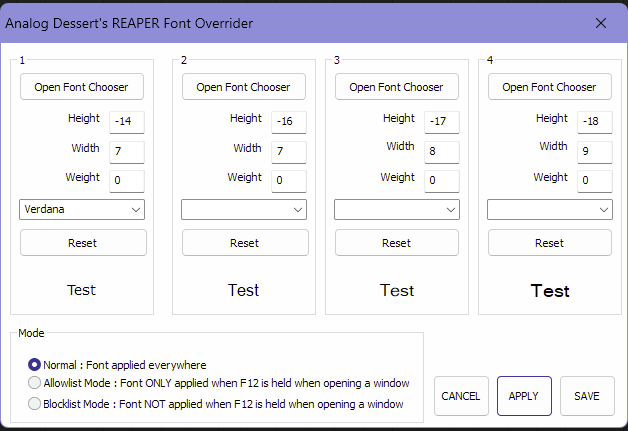
Task: Open Font Chooser for font slot 3
Action: [x=397, y=87]
